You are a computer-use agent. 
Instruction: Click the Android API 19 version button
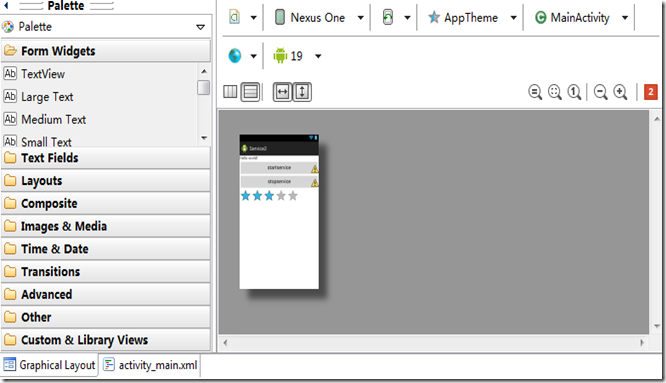click(288, 56)
